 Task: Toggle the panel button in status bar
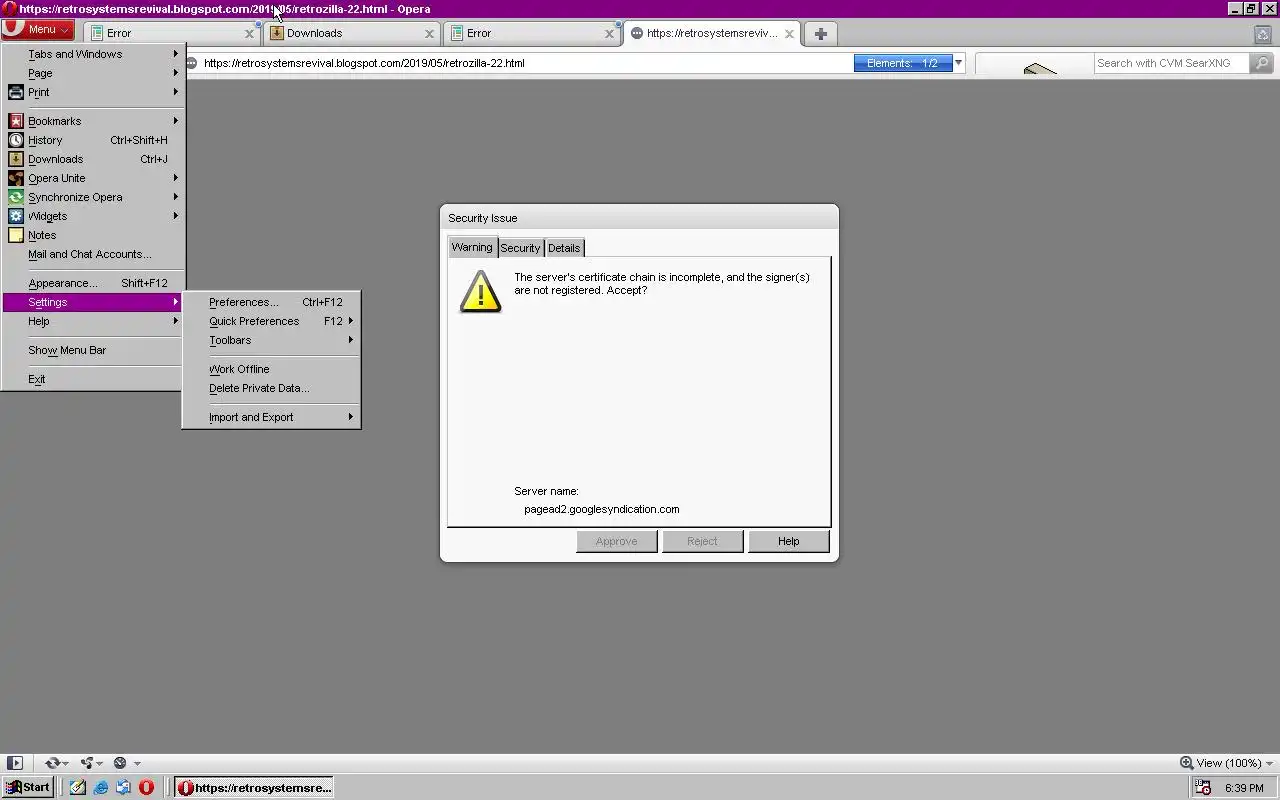click(14, 763)
